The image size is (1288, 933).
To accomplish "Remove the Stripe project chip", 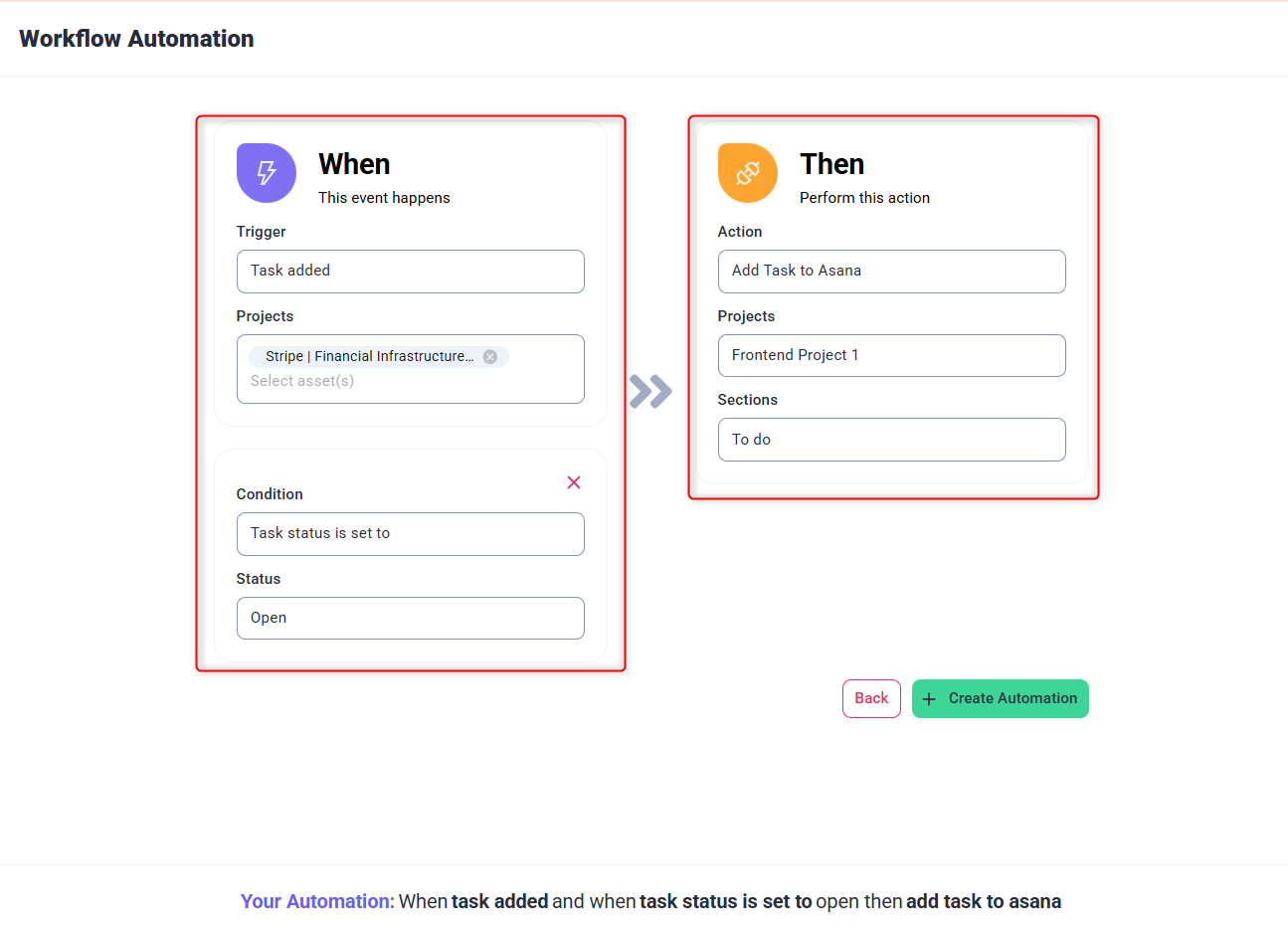I will (490, 357).
